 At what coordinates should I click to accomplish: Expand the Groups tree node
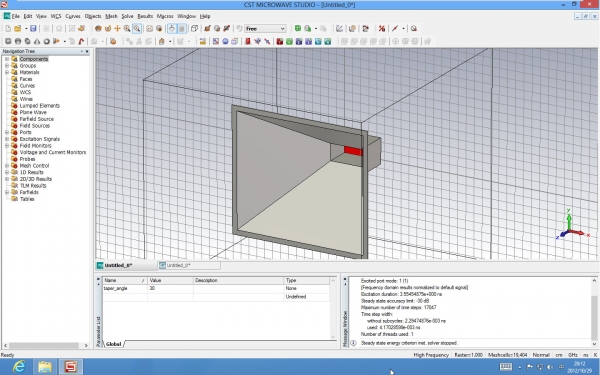point(7,65)
